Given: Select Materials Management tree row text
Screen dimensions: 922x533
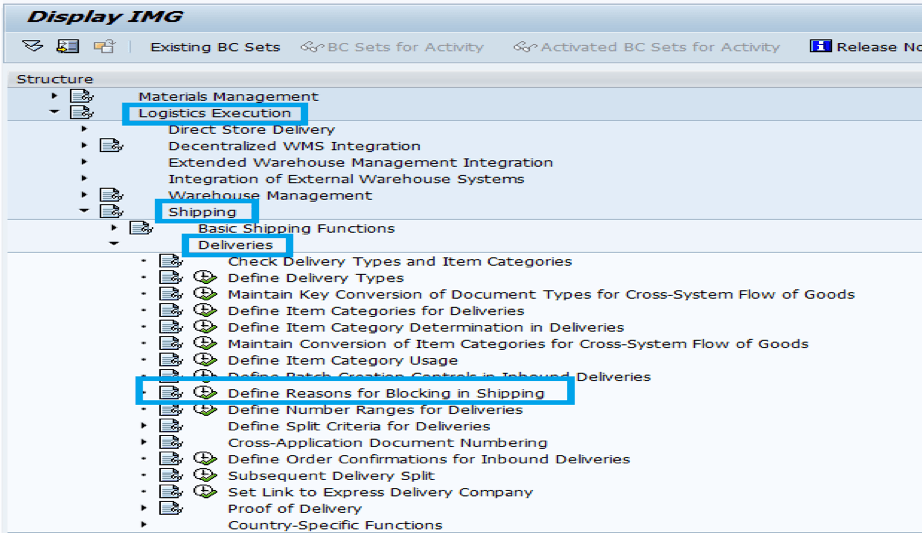Looking at the screenshot, I should pos(228,96).
